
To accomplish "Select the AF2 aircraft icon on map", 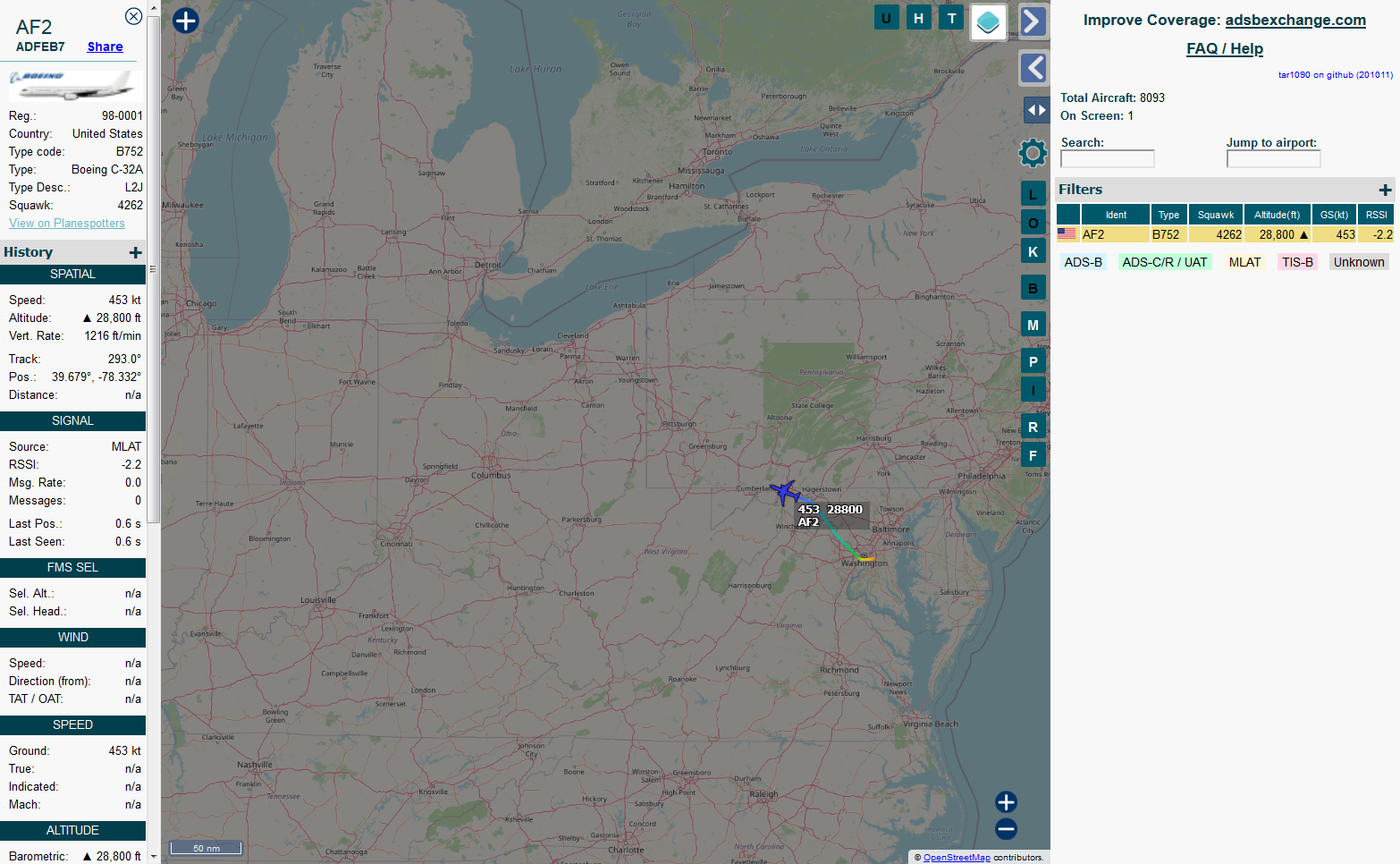I will [784, 492].
